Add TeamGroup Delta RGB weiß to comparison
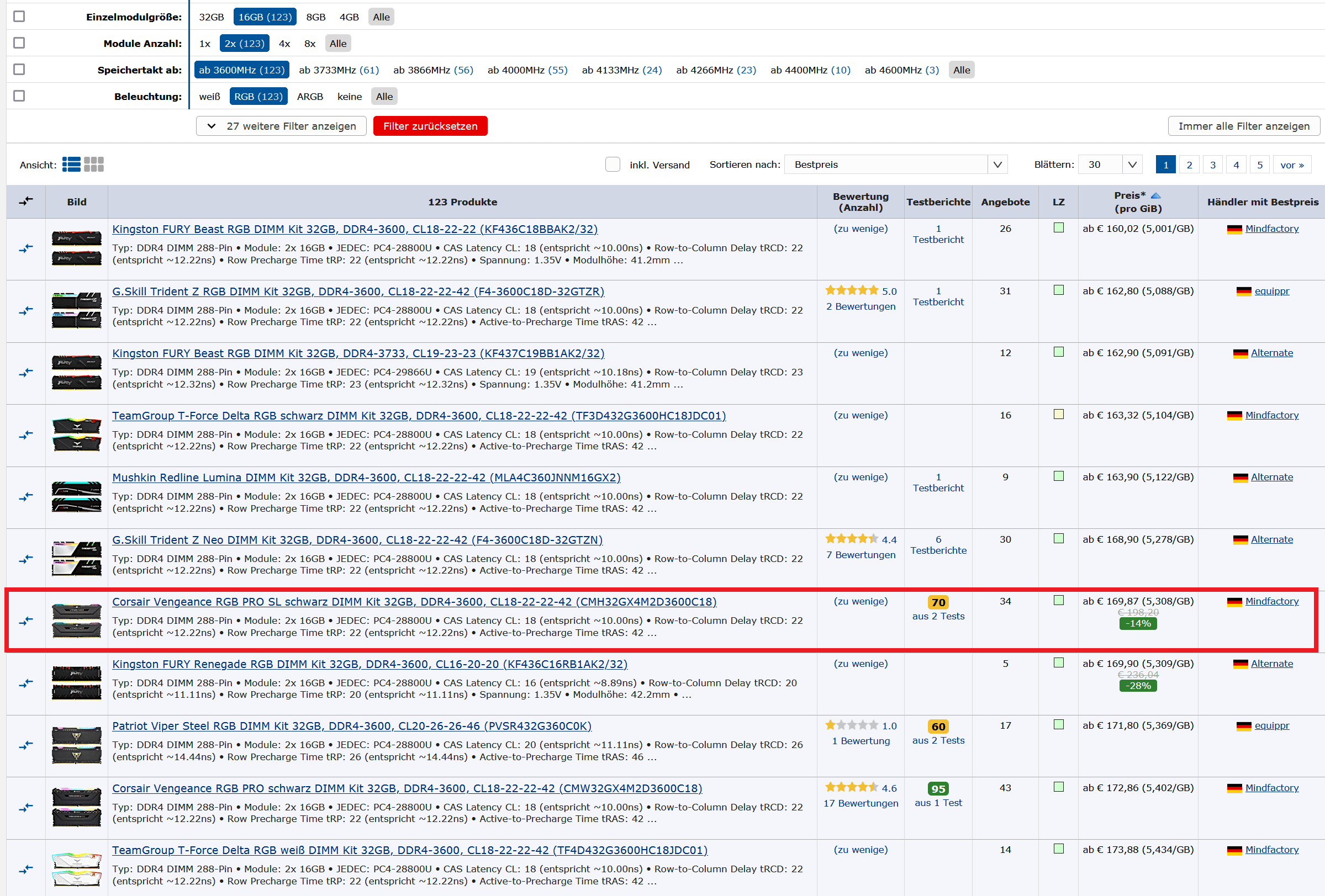 point(25,870)
